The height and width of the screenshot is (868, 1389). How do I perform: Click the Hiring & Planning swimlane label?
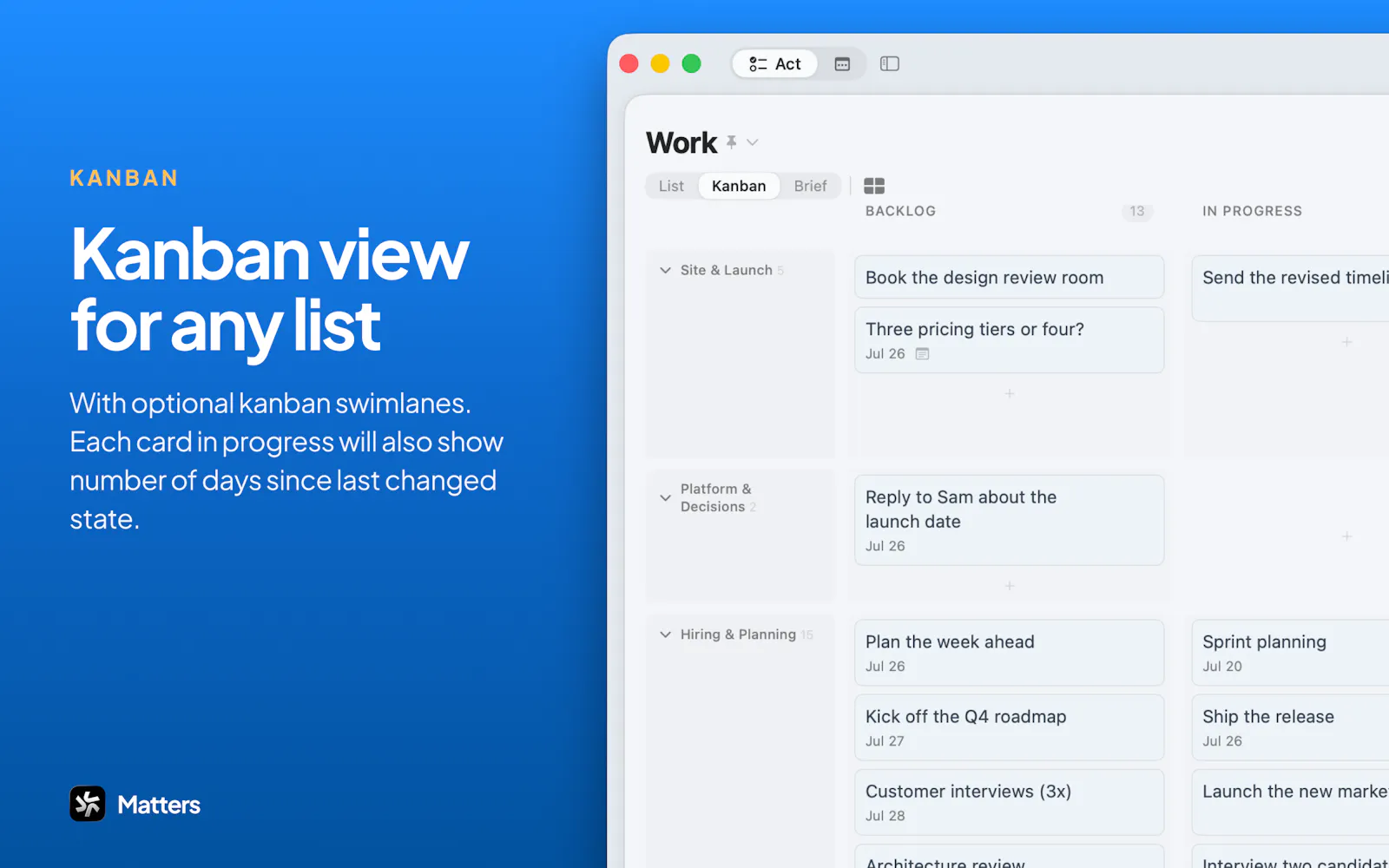coord(738,635)
